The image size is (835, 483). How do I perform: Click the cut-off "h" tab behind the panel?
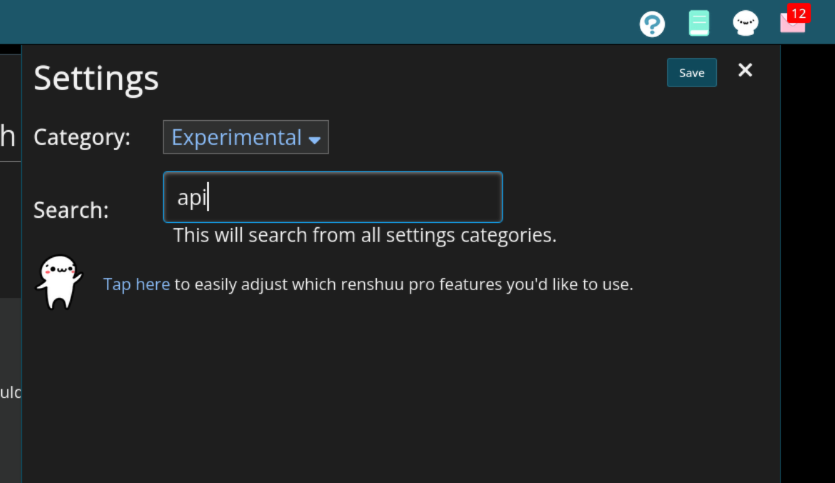8,137
